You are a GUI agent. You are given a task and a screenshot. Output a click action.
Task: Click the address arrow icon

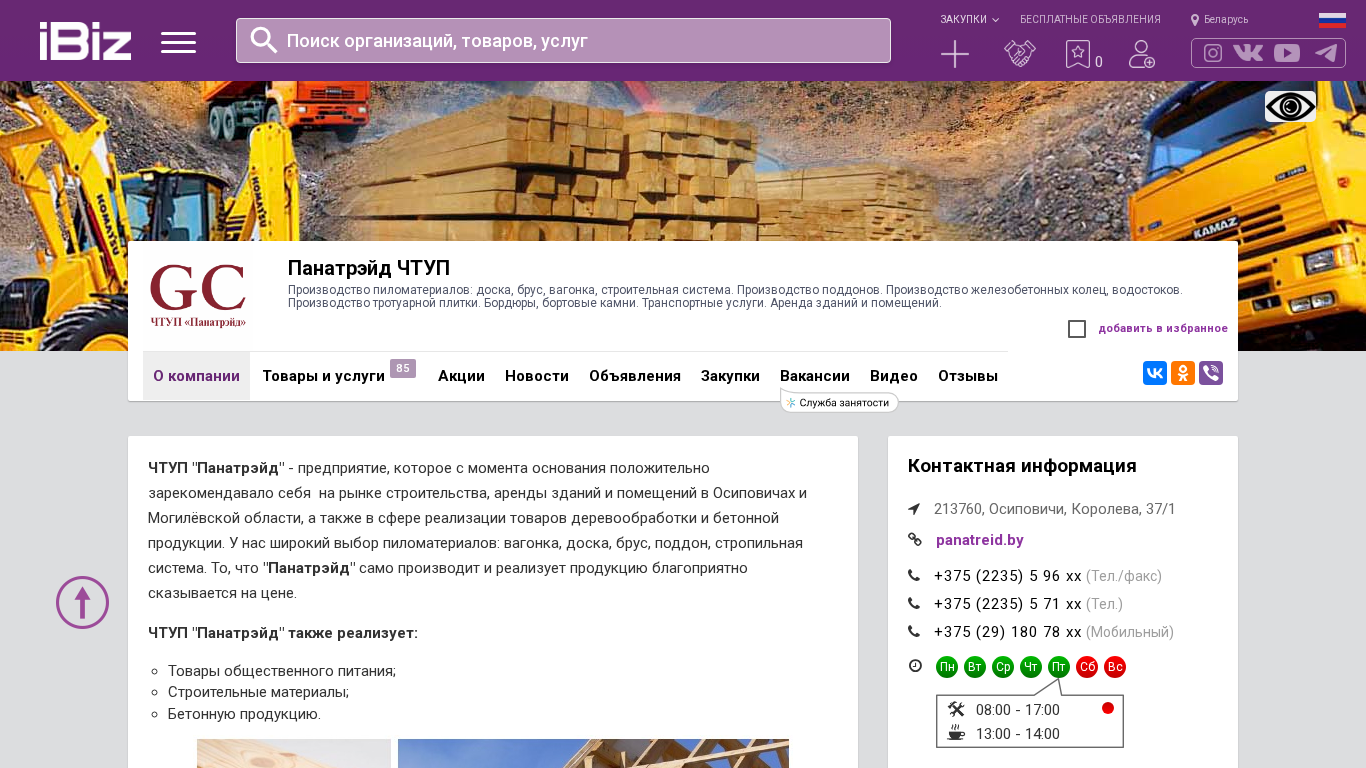point(914,509)
